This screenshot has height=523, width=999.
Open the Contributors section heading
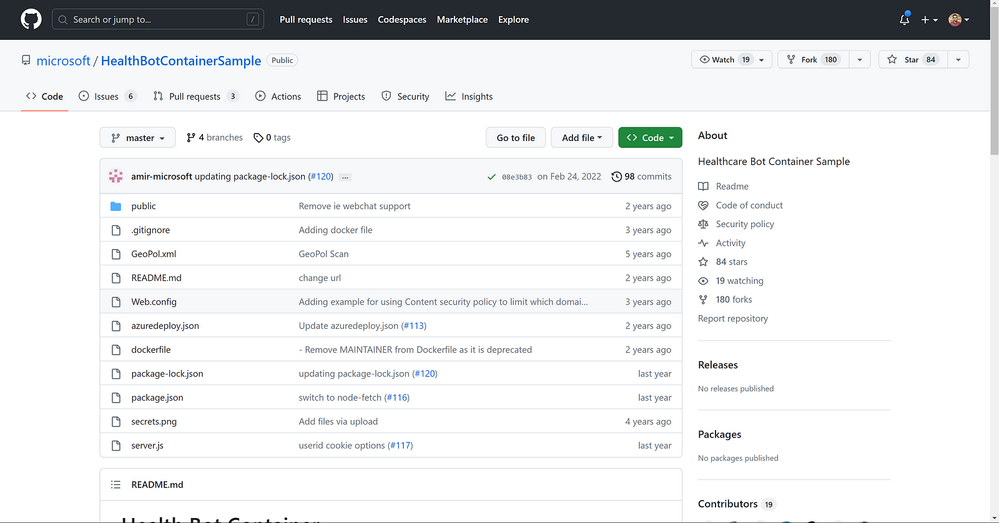coord(728,503)
